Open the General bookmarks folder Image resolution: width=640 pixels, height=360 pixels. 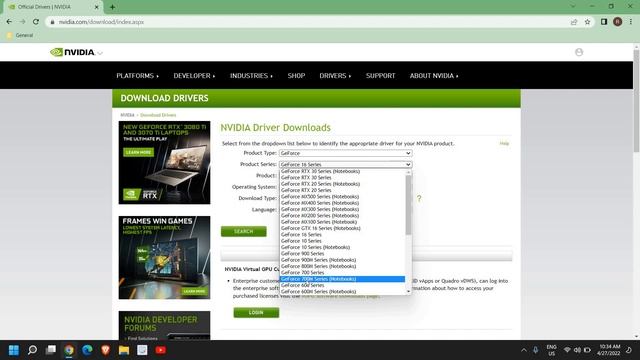click(x=20, y=36)
